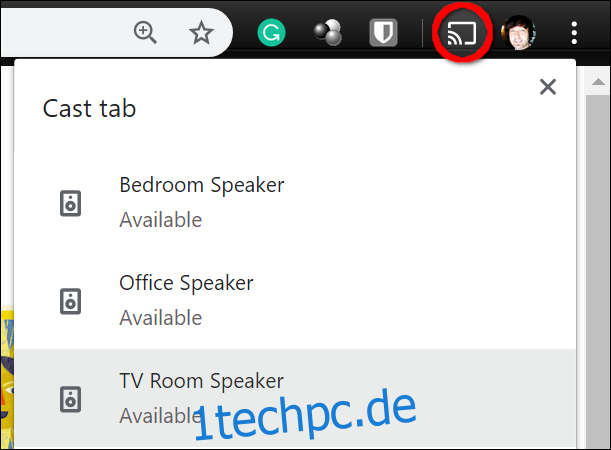611x450 pixels.
Task: Click the three-spheres extension icon
Action: (328, 33)
